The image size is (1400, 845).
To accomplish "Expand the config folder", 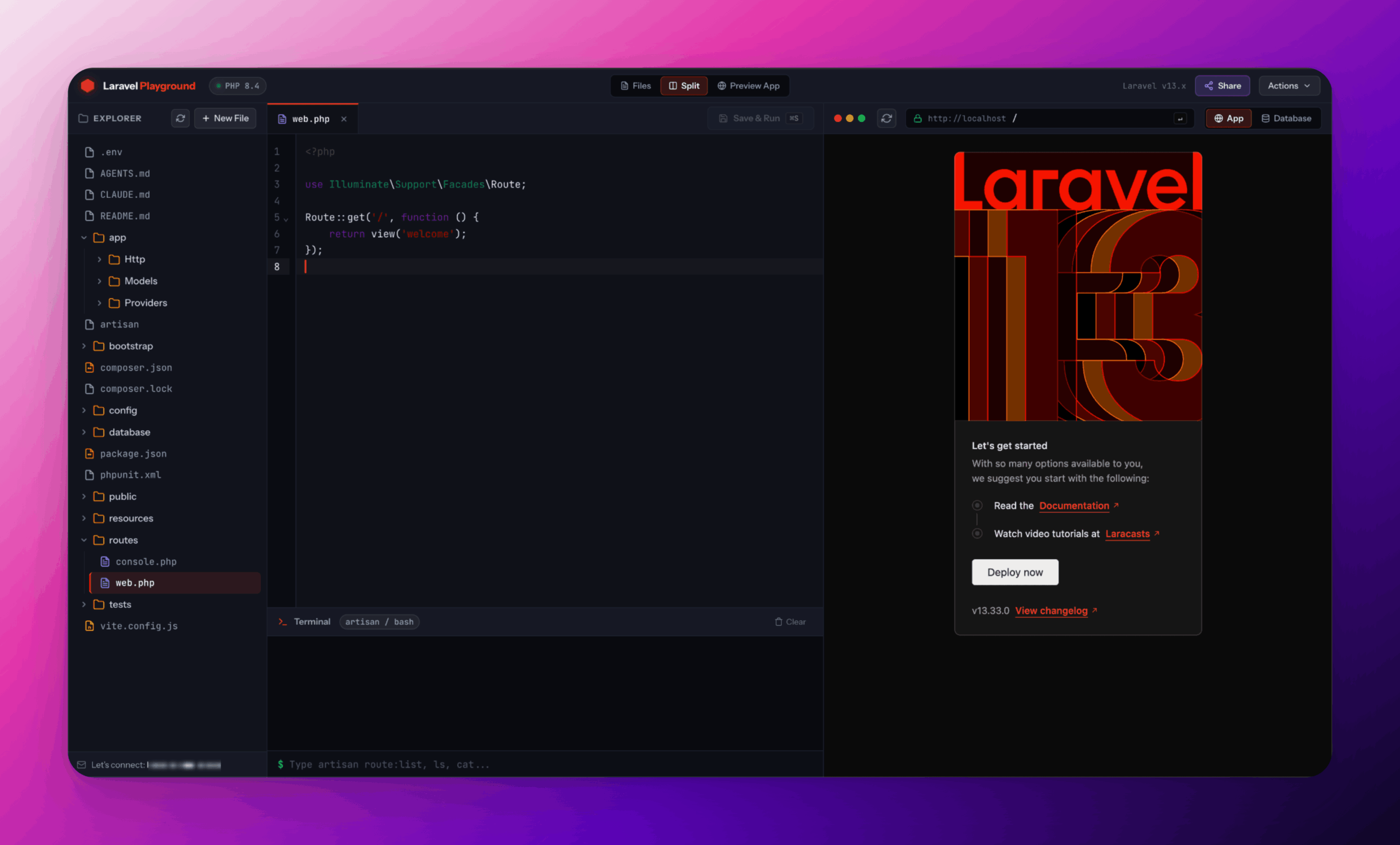I will [x=84, y=410].
